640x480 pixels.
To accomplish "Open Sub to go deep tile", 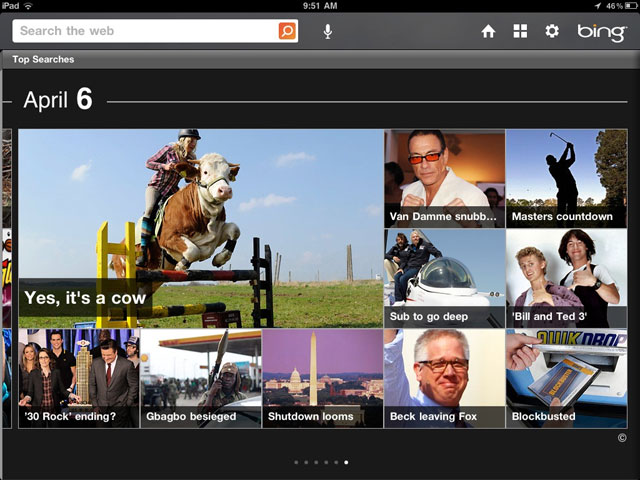I will coord(444,278).
